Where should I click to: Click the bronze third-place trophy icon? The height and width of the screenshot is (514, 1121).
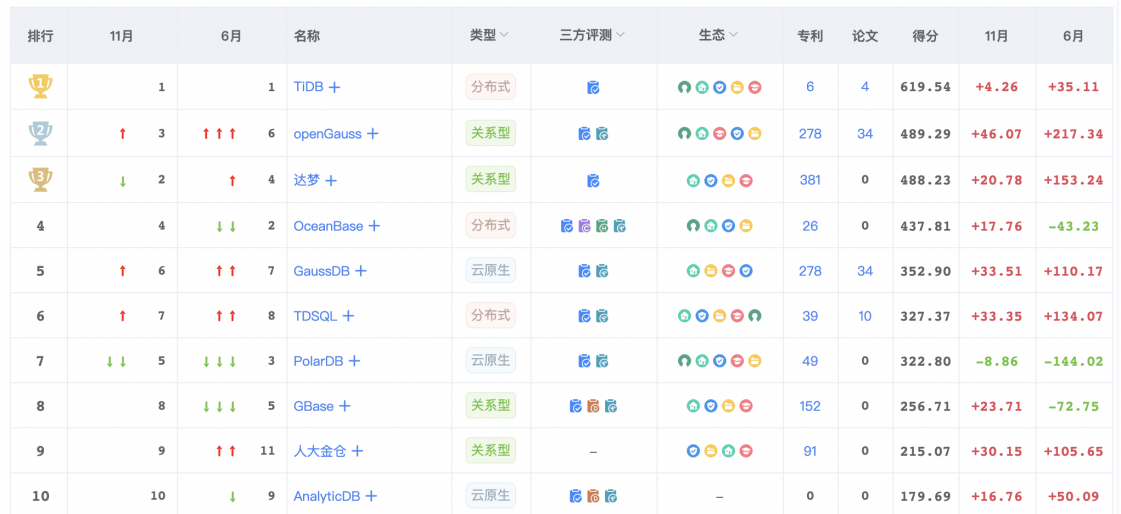point(40,179)
